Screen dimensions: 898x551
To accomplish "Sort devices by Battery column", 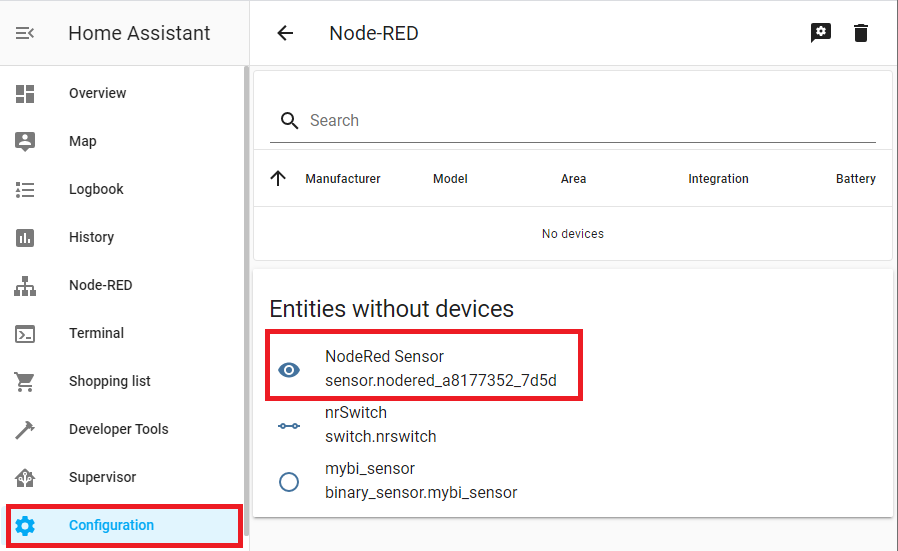I will [x=855, y=179].
